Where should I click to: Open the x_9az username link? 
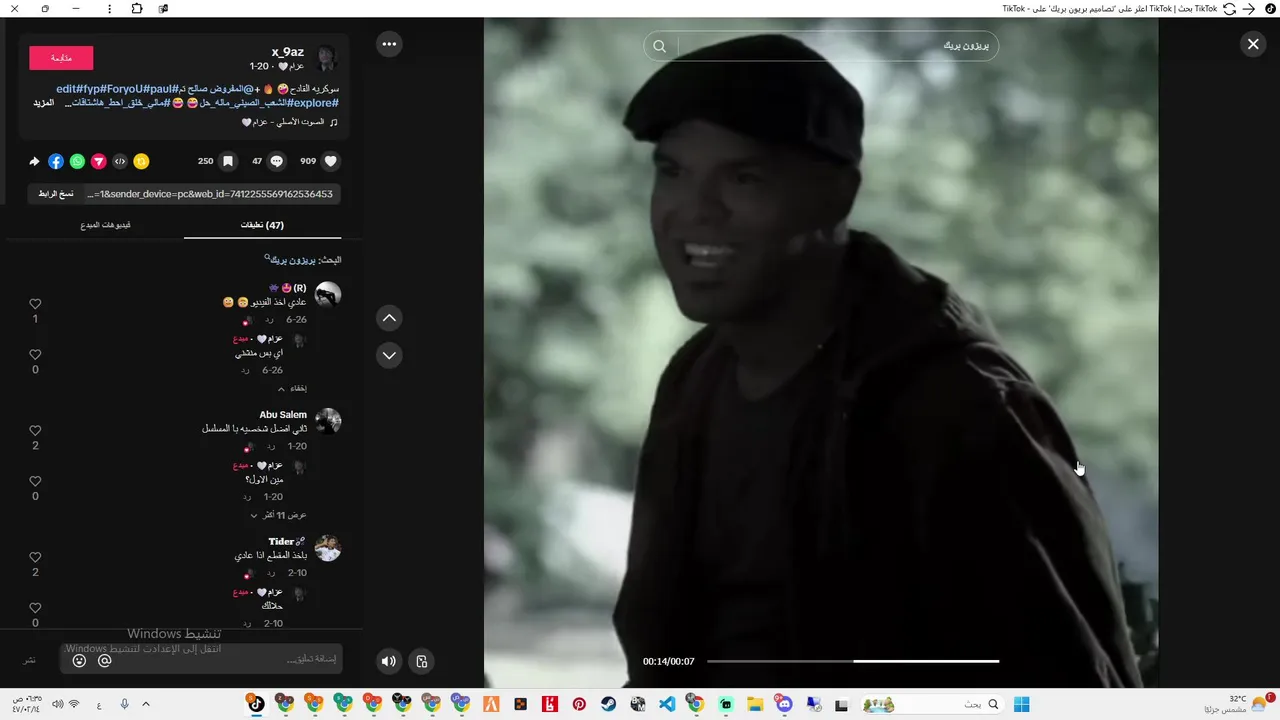287,52
